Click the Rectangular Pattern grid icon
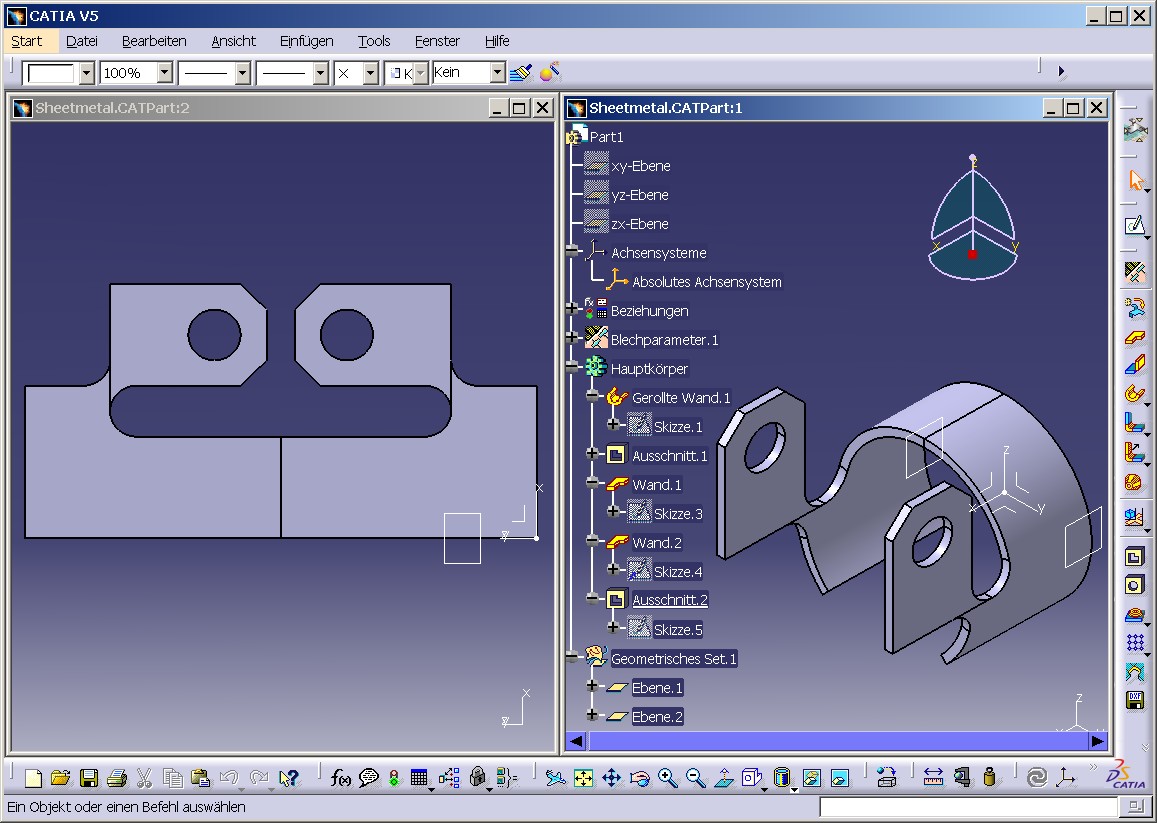The width and height of the screenshot is (1157, 823). coord(1135,642)
